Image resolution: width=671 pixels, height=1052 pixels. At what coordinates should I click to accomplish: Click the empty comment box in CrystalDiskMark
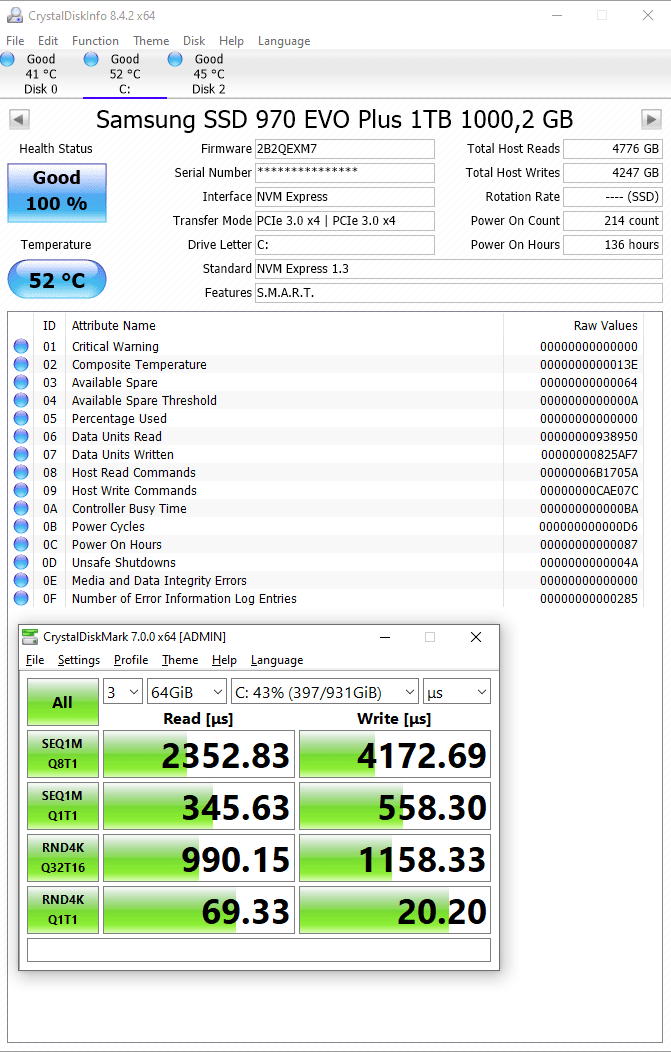coord(259,950)
